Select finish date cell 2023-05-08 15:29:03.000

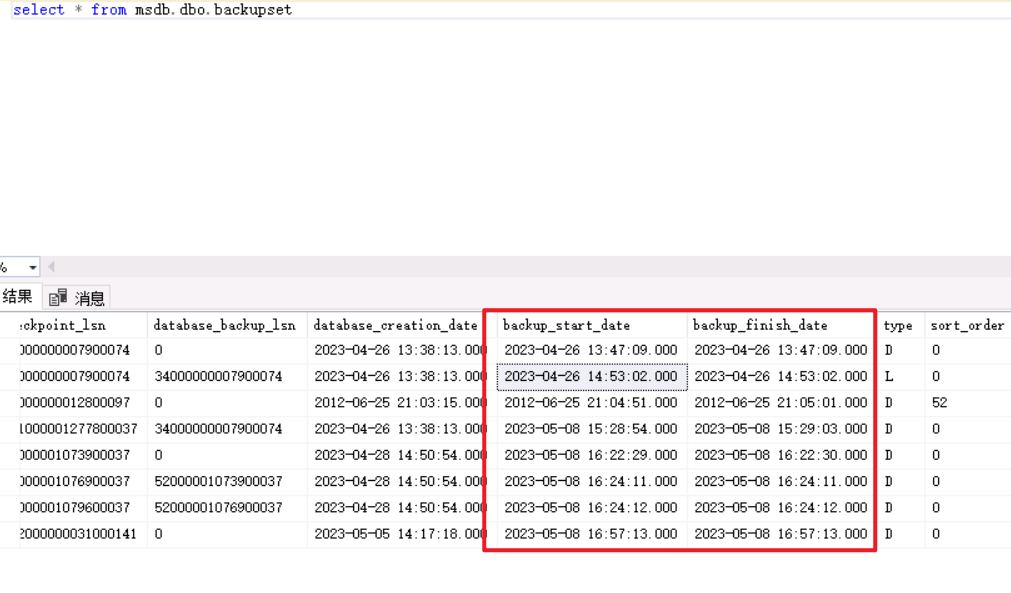coord(780,429)
